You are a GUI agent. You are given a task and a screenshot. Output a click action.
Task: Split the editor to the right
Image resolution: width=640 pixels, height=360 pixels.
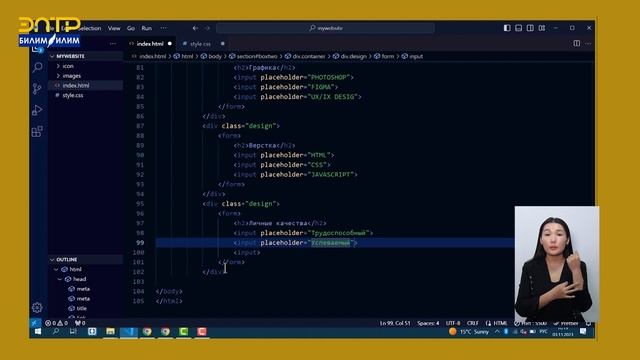(x=576, y=43)
